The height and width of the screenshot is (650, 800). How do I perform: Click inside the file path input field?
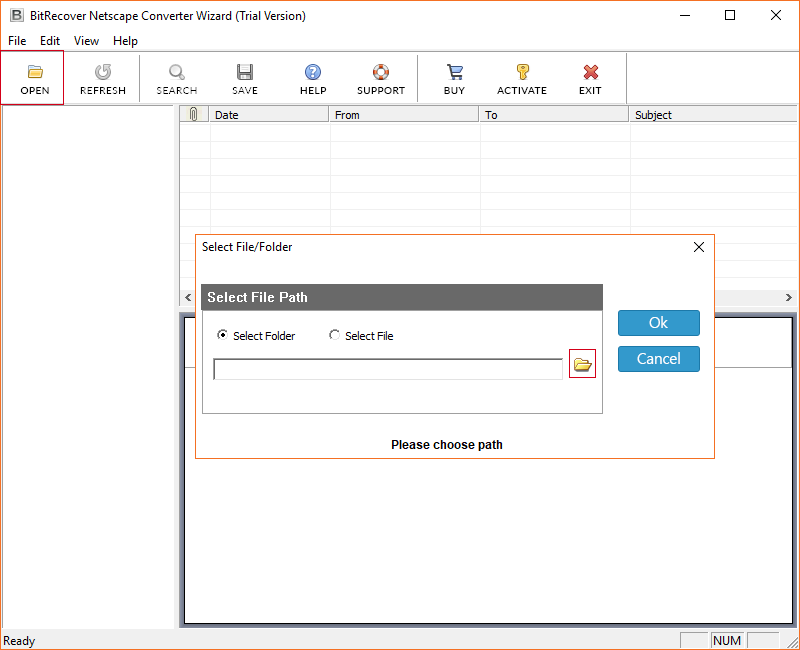click(388, 369)
